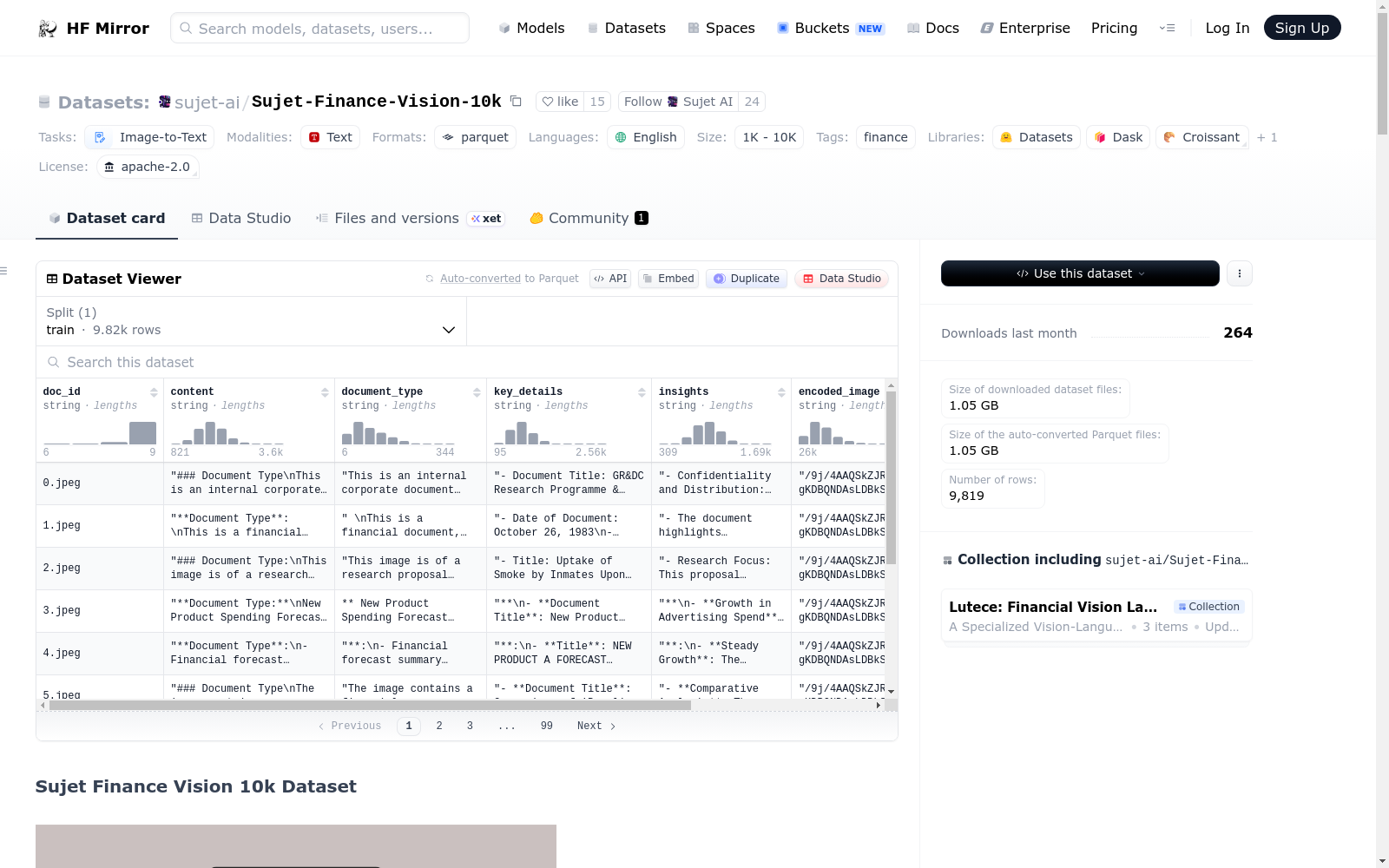The height and width of the screenshot is (868, 1389).
Task: Expand the Split train dropdown
Action: (252, 321)
